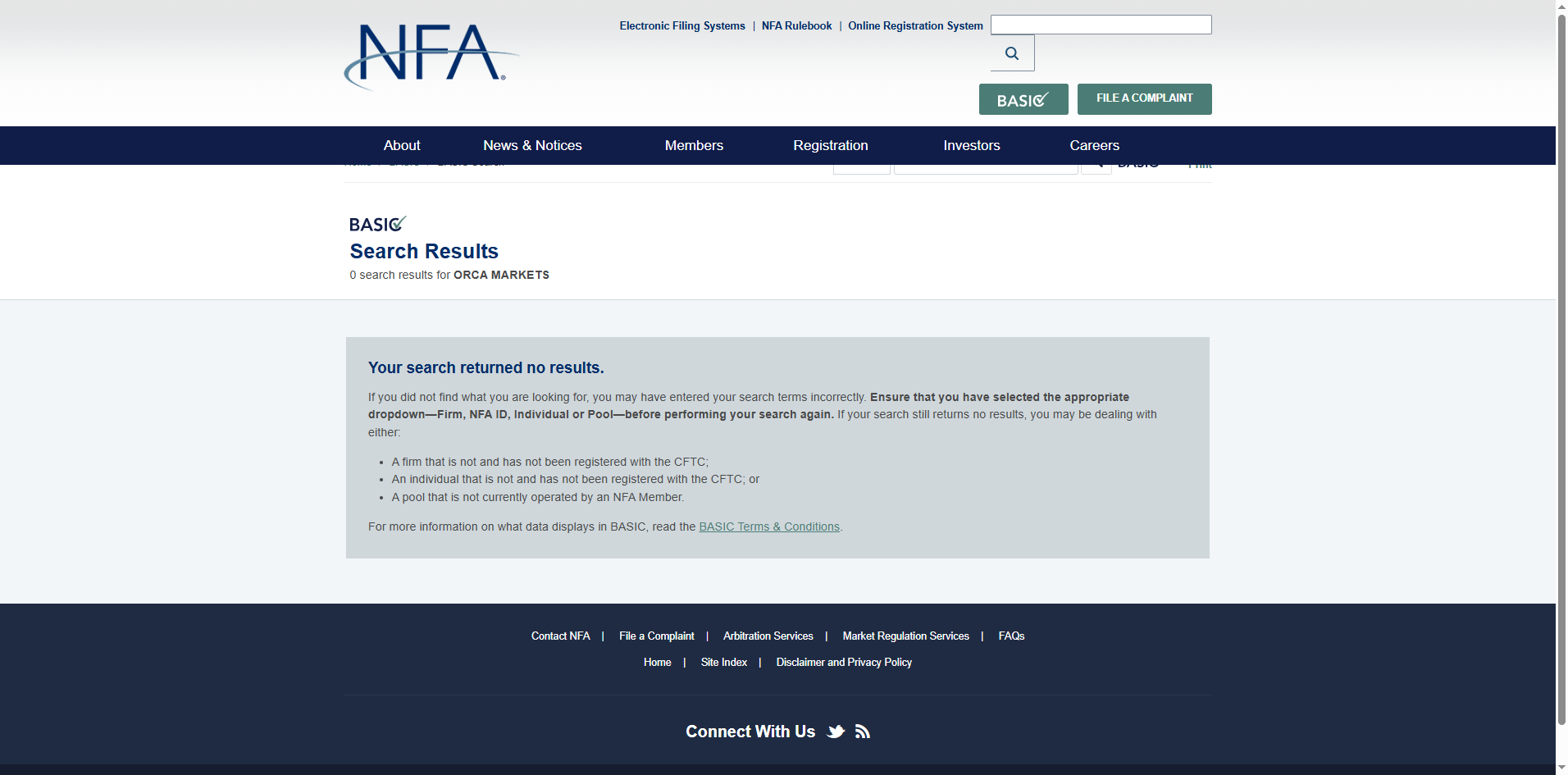The width and height of the screenshot is (1568, 775).
Task: Open the Site Index link
Action: coord(724,662)
